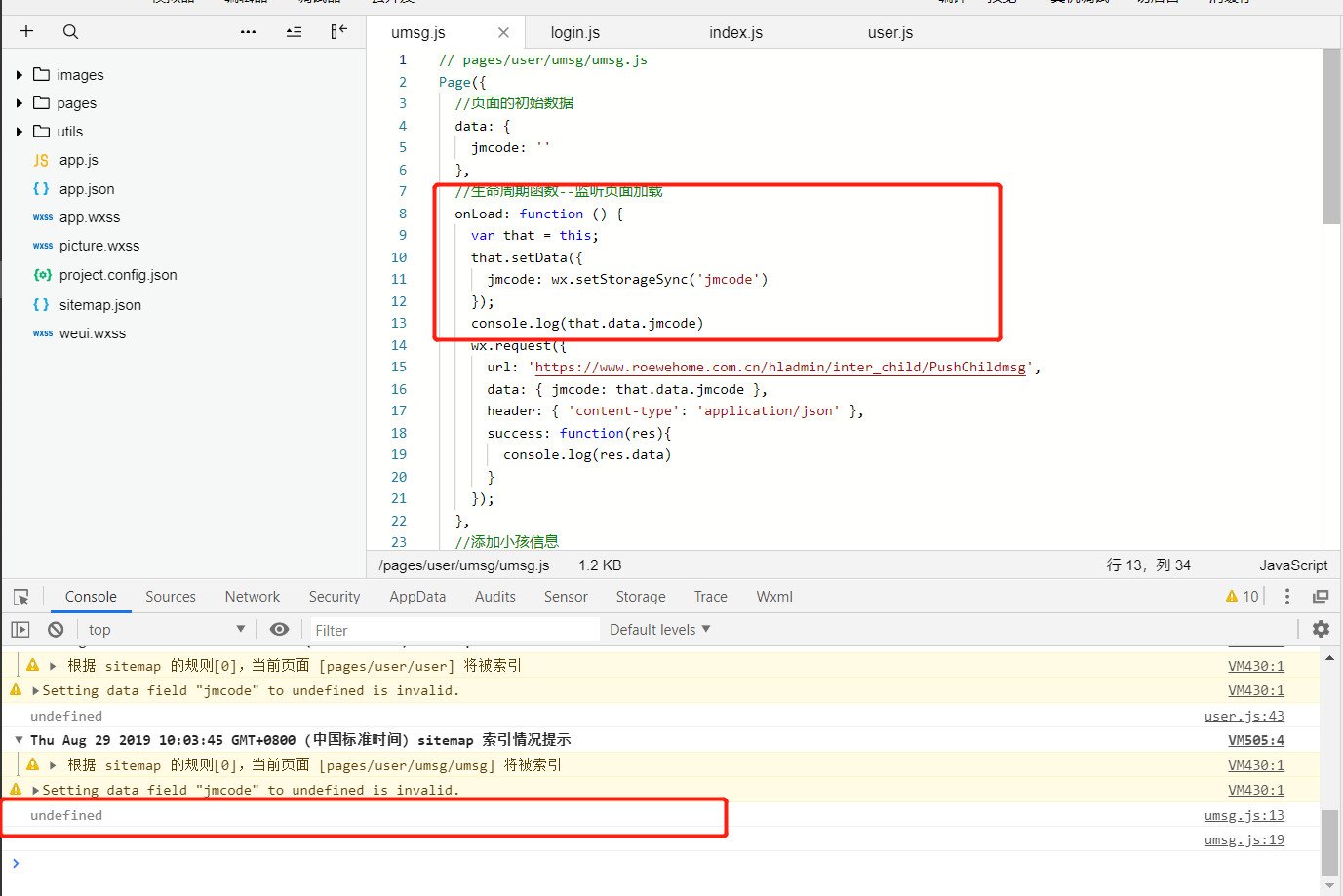Screen dimensions: 1343x896
Task: Open the app.json file
Action: coord(87,189)
